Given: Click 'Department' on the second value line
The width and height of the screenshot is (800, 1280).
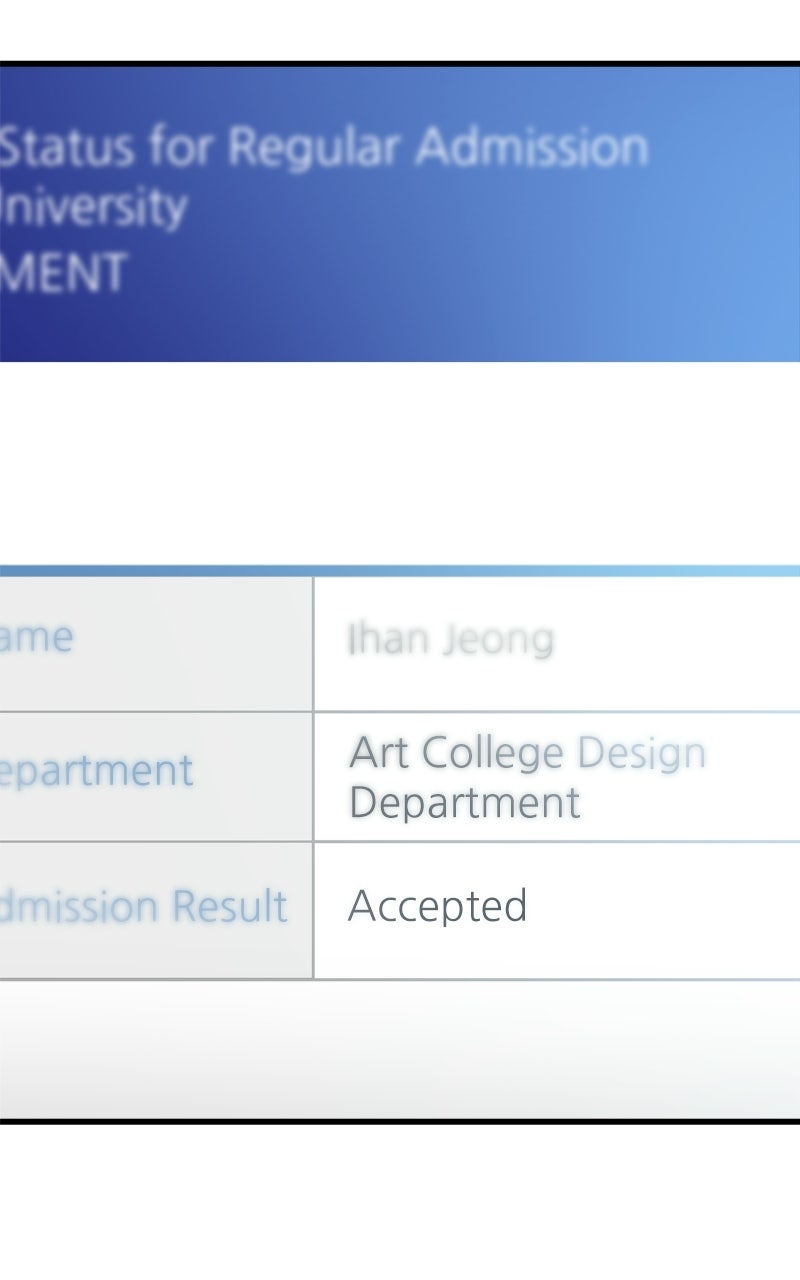Looking at the screenshot, I should point(464,803).
